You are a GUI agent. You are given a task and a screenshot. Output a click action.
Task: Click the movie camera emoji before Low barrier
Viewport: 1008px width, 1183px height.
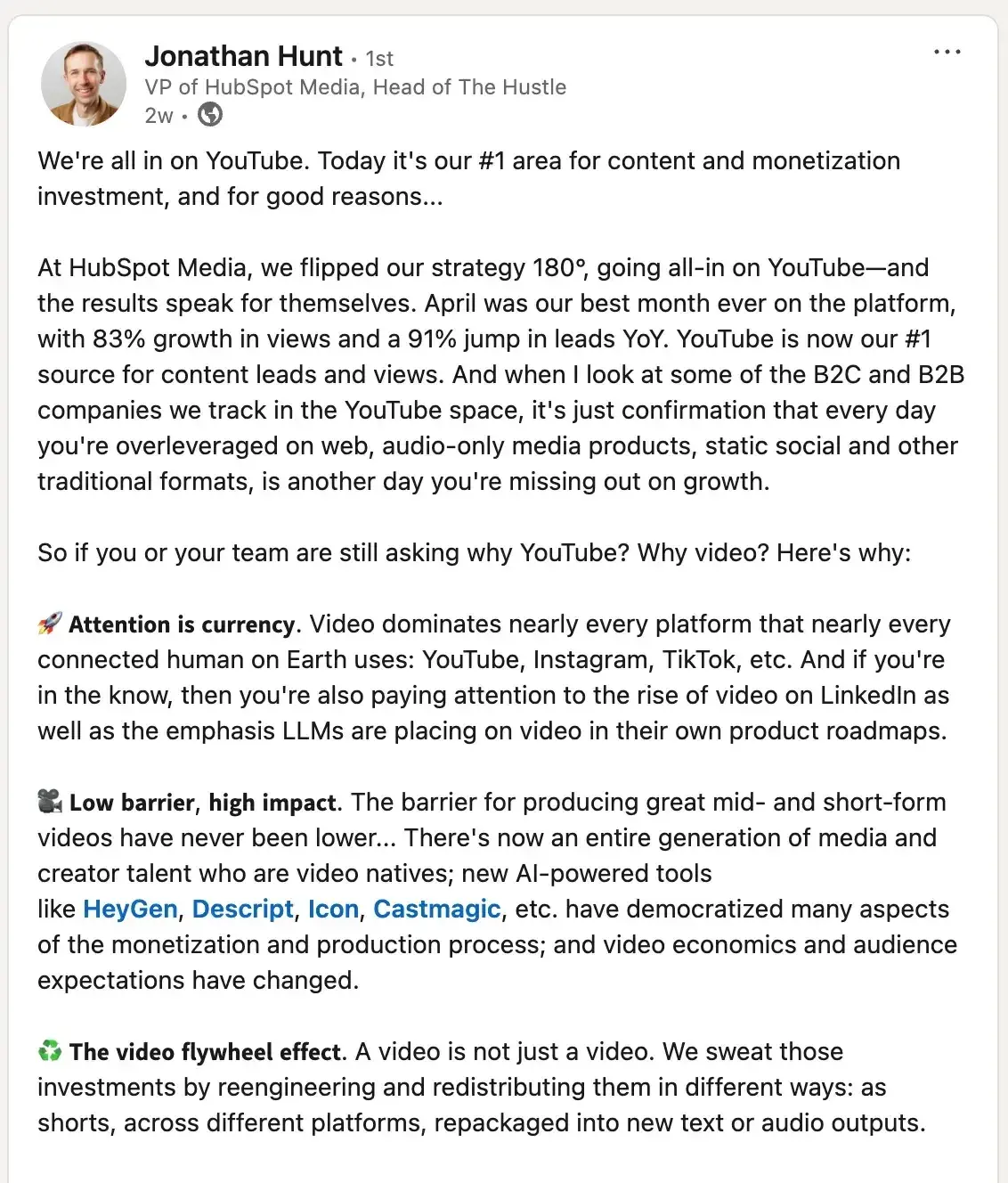coord(48,802)
